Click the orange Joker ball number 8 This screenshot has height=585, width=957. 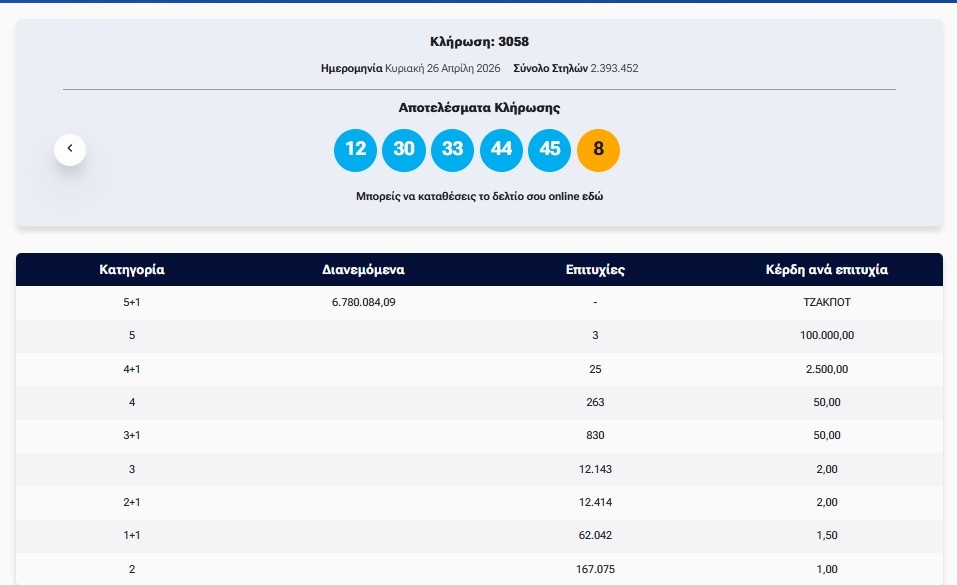(x=598, y=150)
